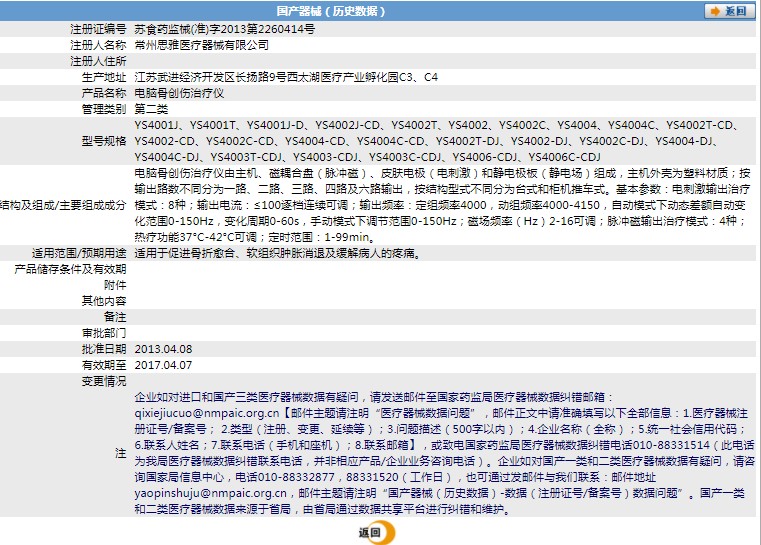Click the 返回 button at top right
Screen dimensions: 761x545
[x=729, y=11]
